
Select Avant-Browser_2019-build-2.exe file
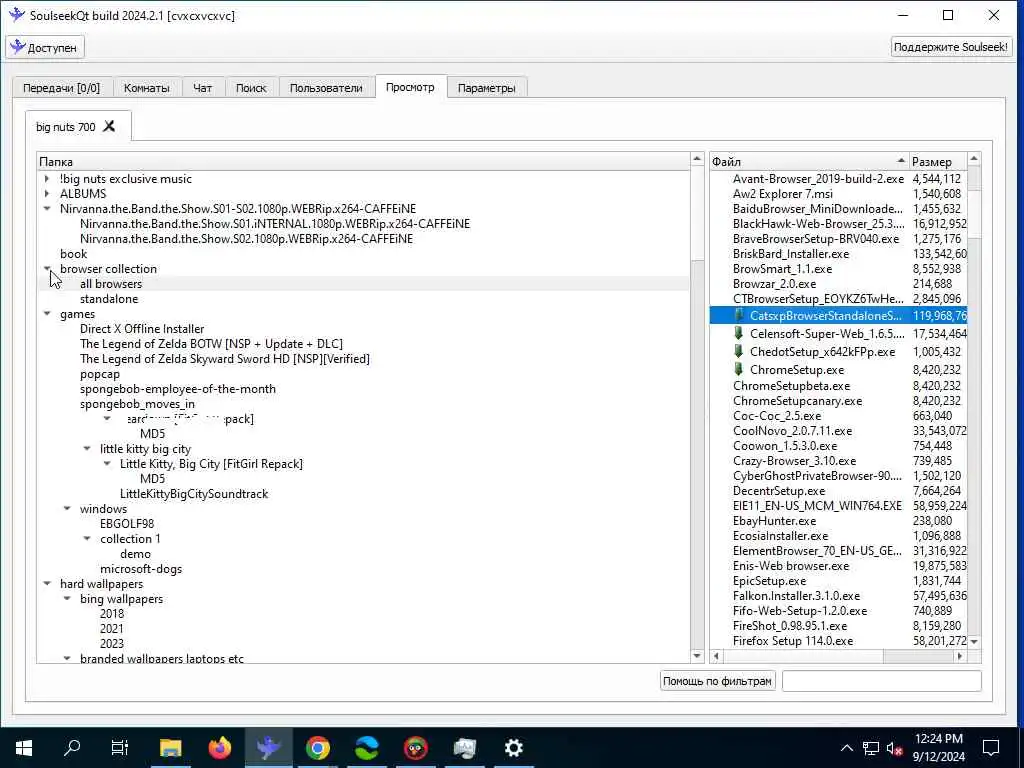point(818,178)
